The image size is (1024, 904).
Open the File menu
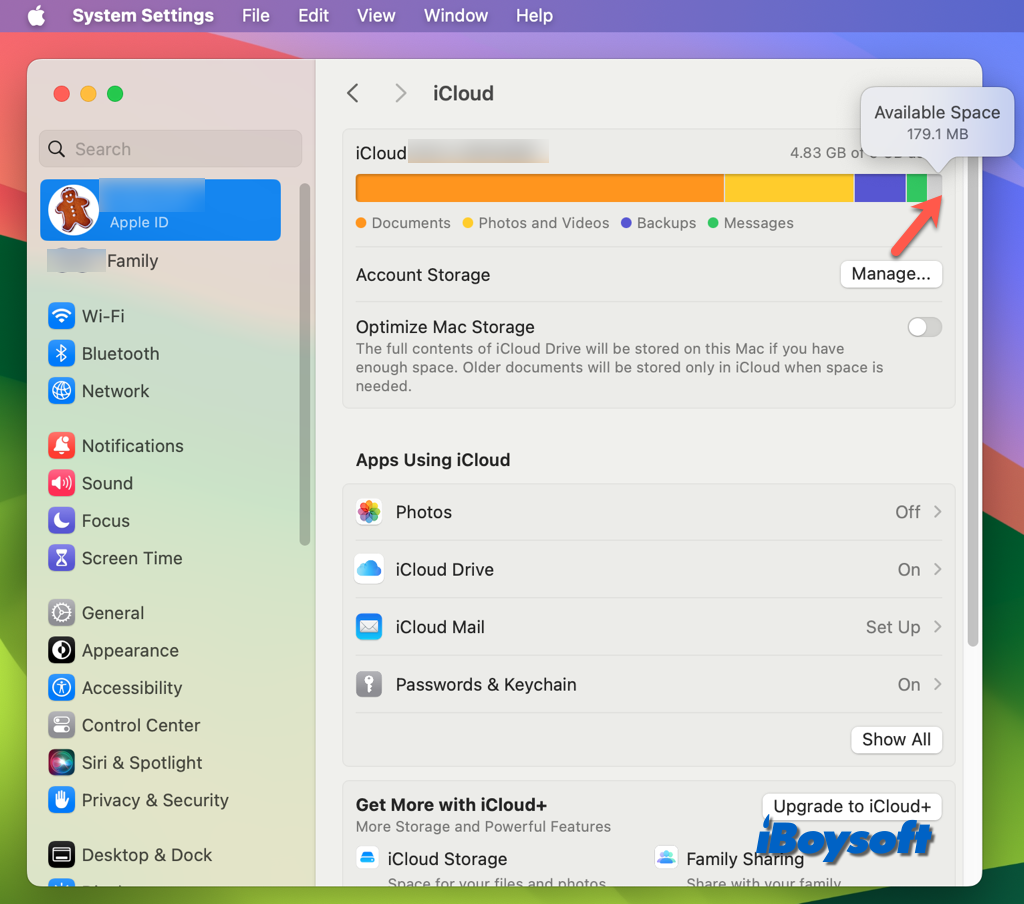point(255,15)
